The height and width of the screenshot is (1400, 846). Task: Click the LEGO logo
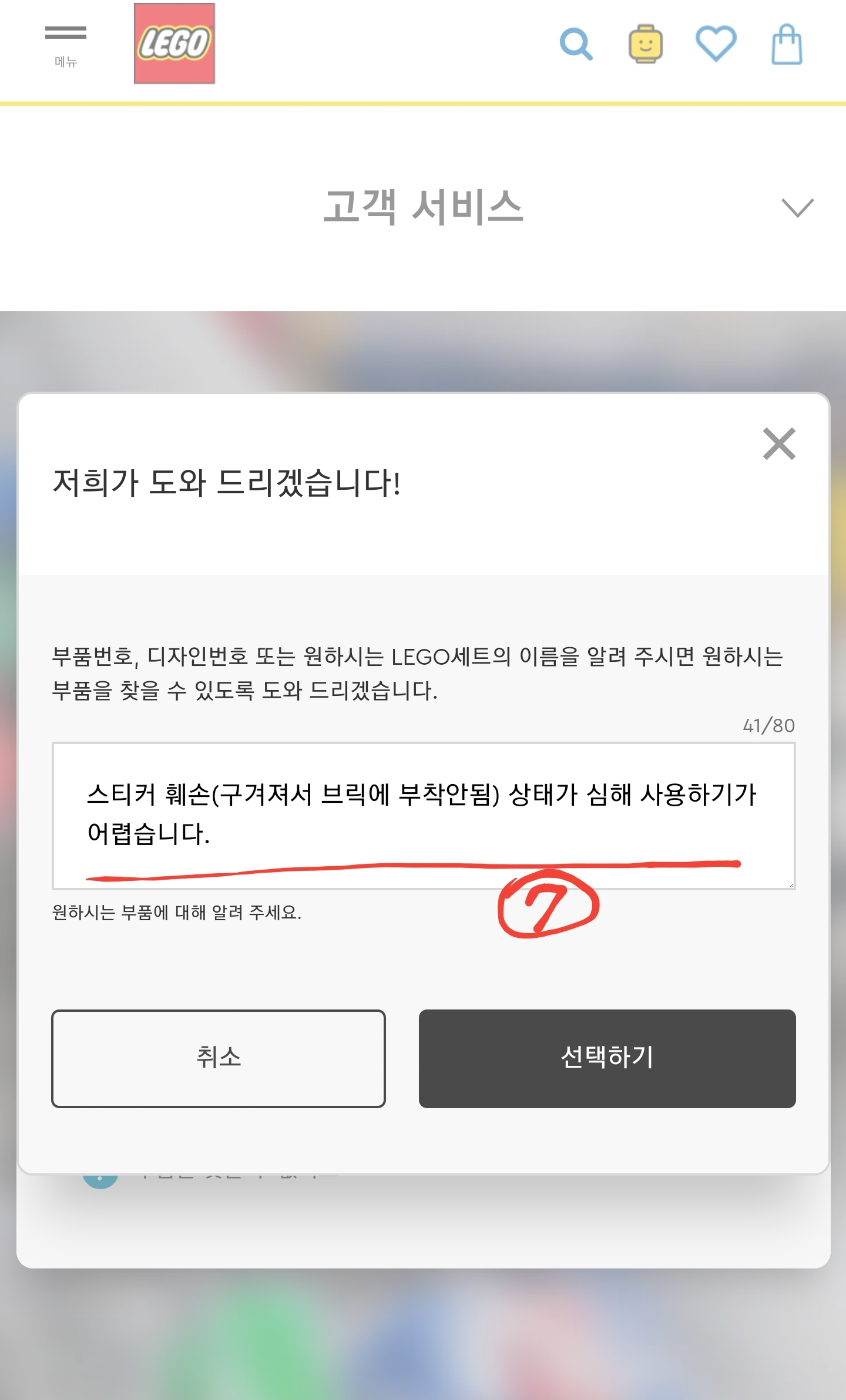pyautogui.click(x=174, y=43)
